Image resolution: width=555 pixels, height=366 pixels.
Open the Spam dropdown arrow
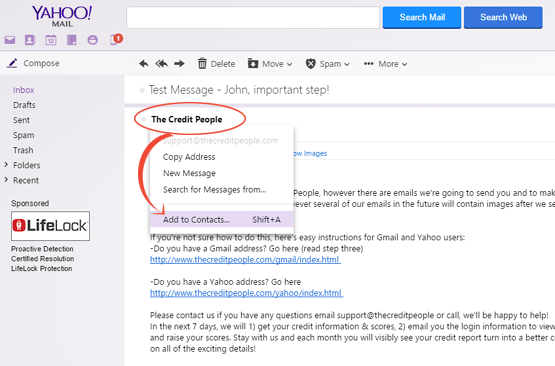[347, 64]
